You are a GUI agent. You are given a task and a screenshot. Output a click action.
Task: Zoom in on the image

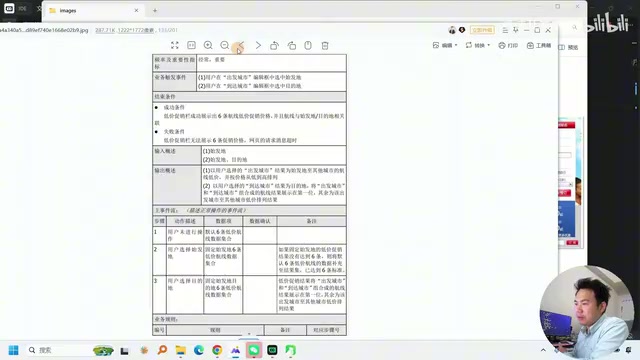(208, 45)
